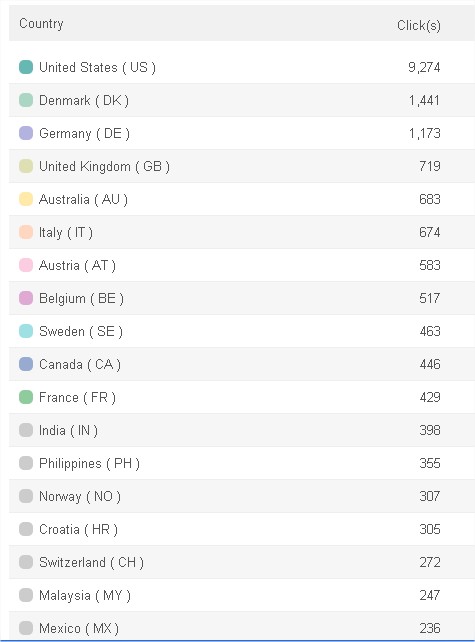
Task: Select the France green color swatch
Action: pyautogui.click(x=26, y=397)
